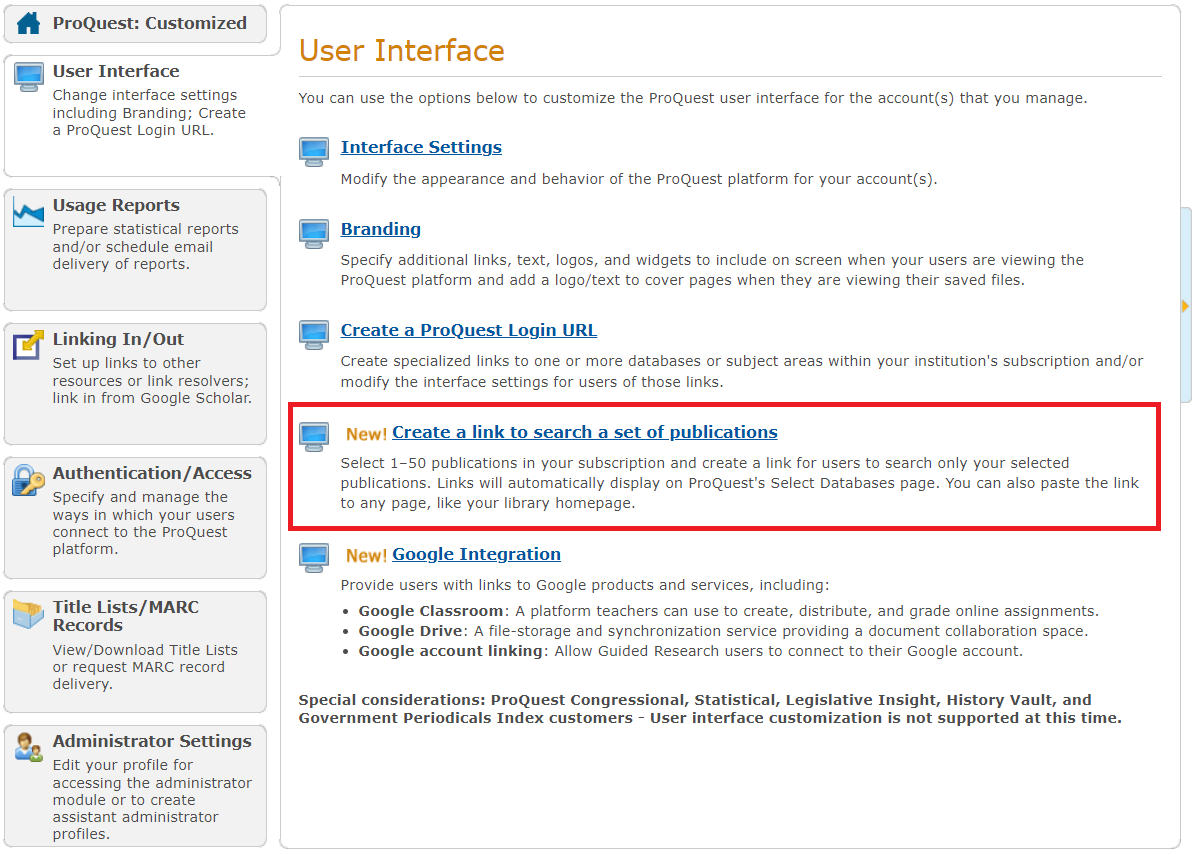Open the Interface Settings link
Viewport: 1196px width, 855px height.
click(421, 147)
